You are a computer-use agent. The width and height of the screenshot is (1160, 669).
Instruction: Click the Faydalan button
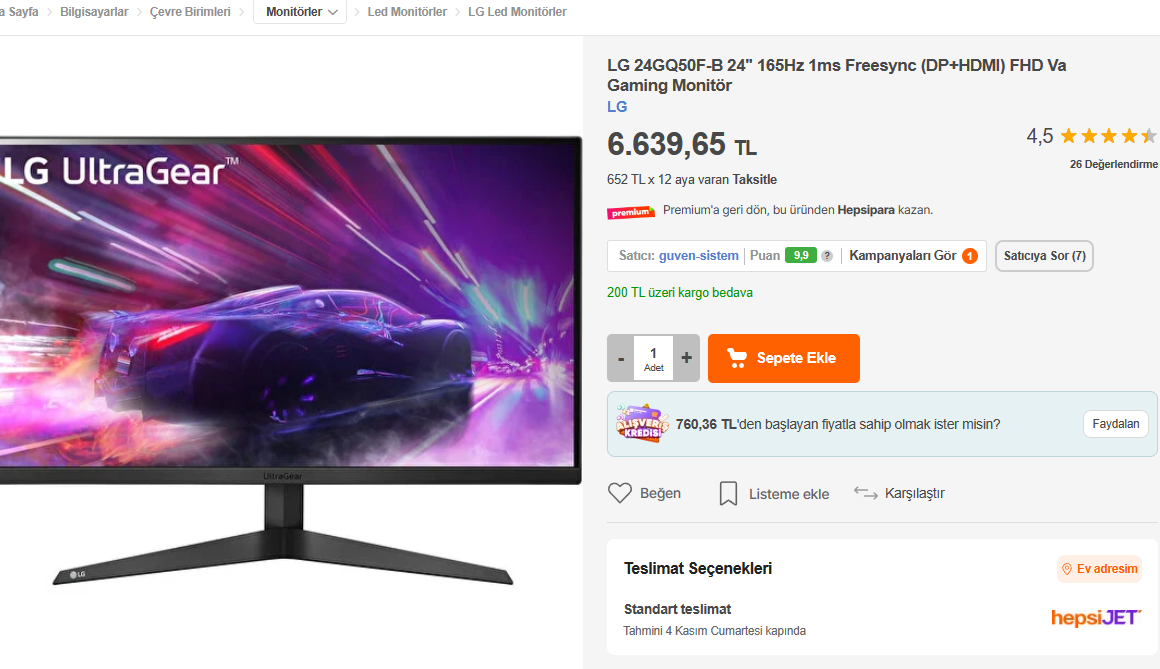[1116, 424]
